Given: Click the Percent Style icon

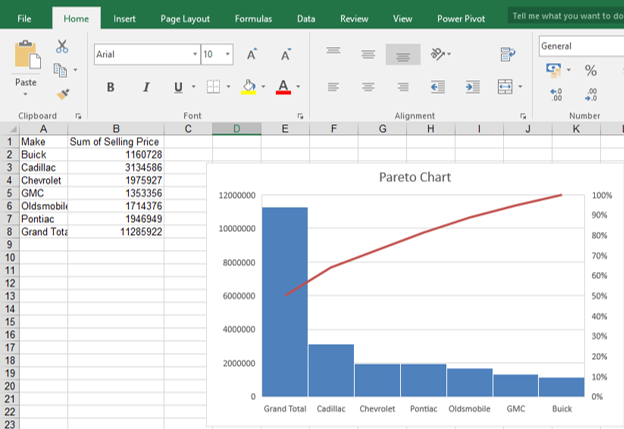Looking at the screenshot, I should pos(591,70).
